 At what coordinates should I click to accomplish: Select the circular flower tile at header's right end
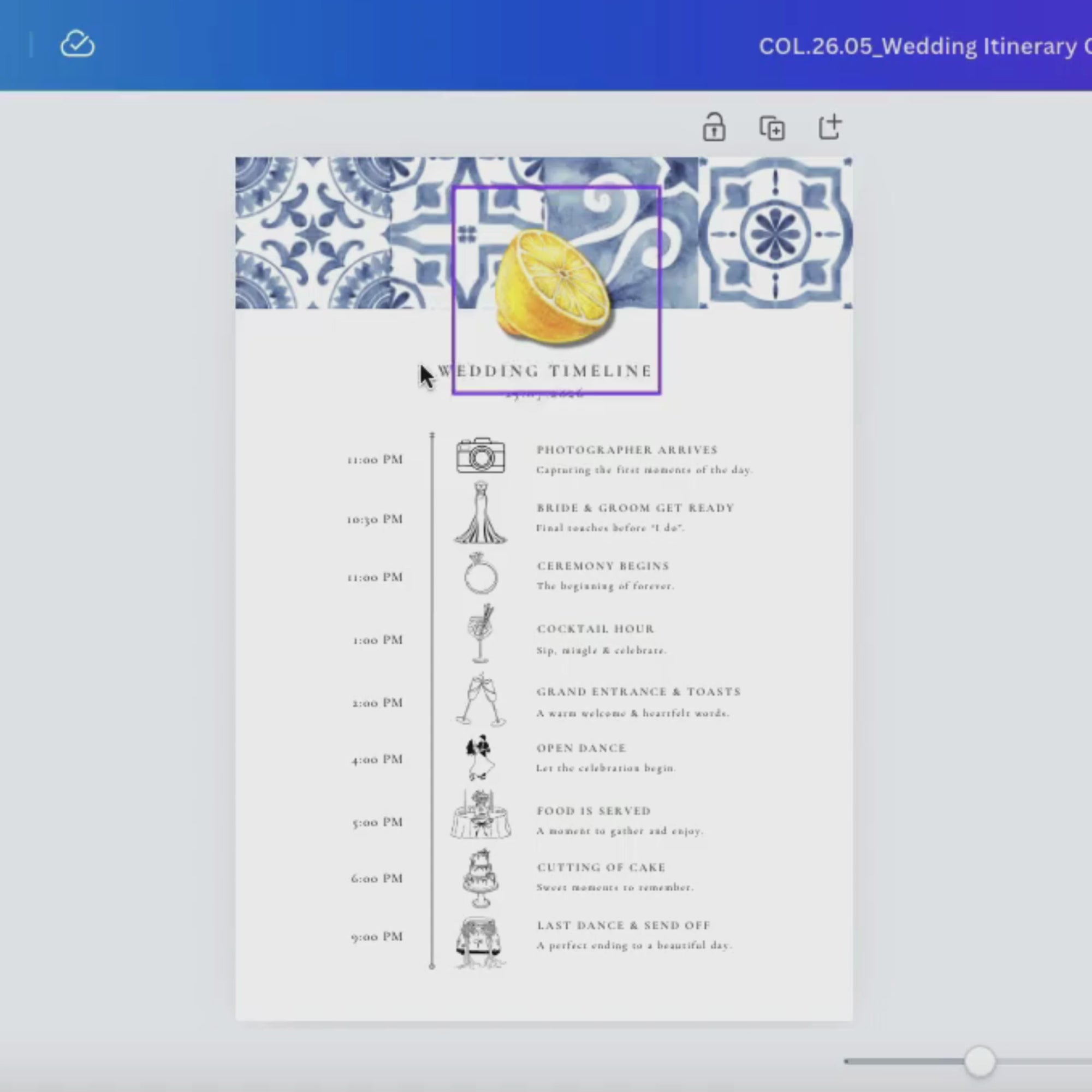776,233
